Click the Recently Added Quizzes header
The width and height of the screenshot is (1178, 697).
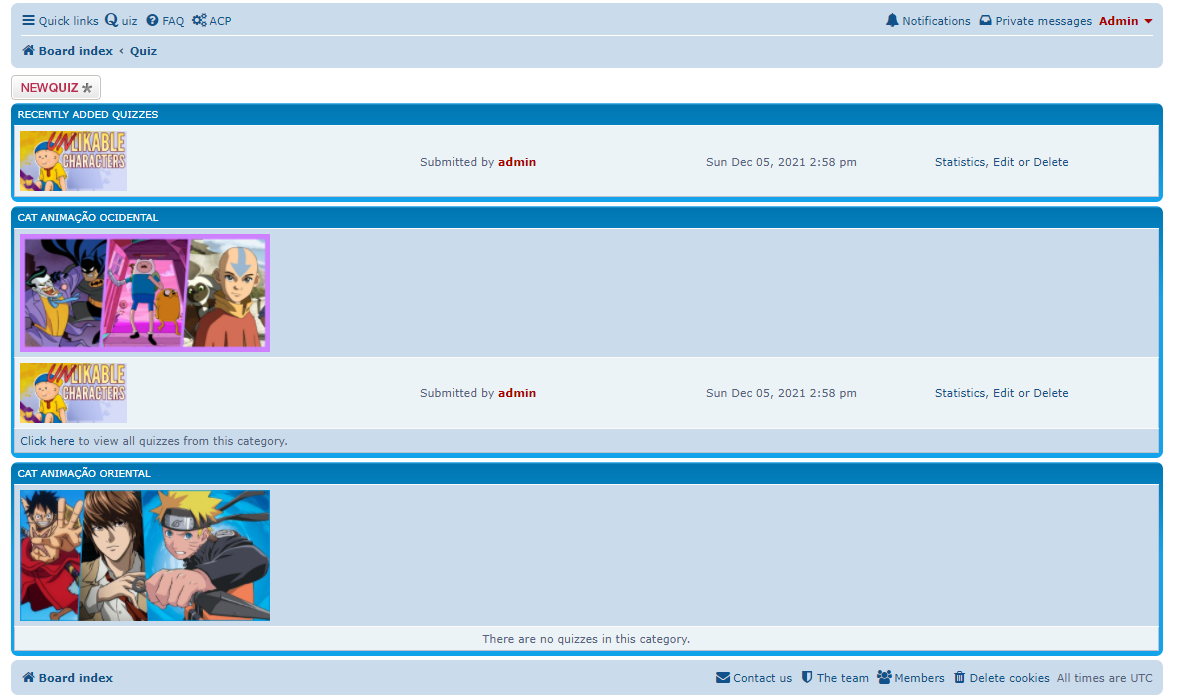88,114
